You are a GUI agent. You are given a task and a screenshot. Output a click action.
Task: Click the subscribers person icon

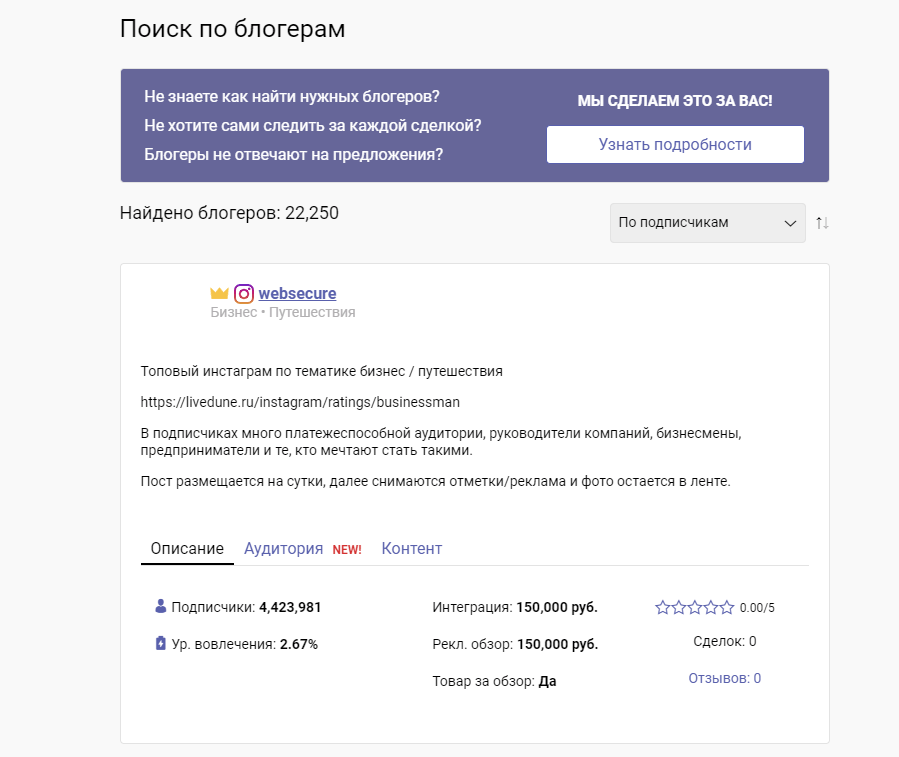[x=161, y=606]
